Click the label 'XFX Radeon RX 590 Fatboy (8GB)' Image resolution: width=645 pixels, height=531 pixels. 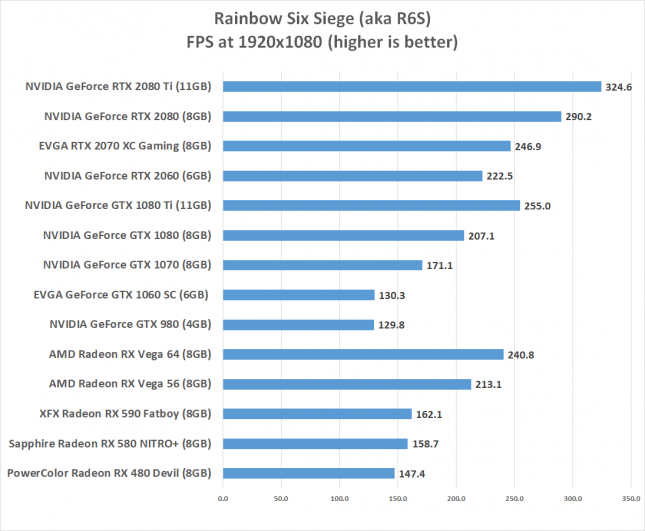click(125, 414)
